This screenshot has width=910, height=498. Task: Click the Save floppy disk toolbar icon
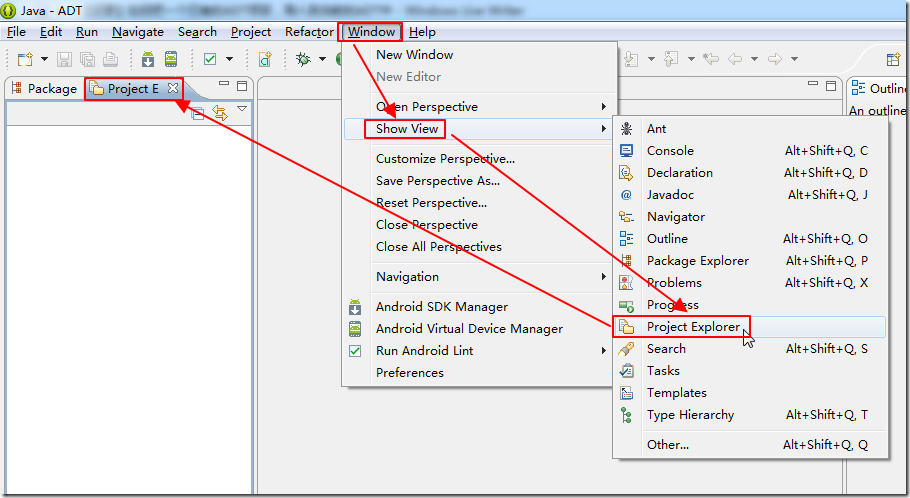point(64,59)
